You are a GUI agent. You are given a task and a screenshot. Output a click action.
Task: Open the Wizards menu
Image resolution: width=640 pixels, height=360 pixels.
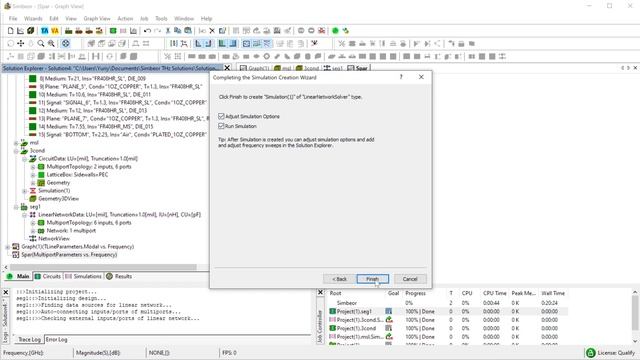[33, 18]
